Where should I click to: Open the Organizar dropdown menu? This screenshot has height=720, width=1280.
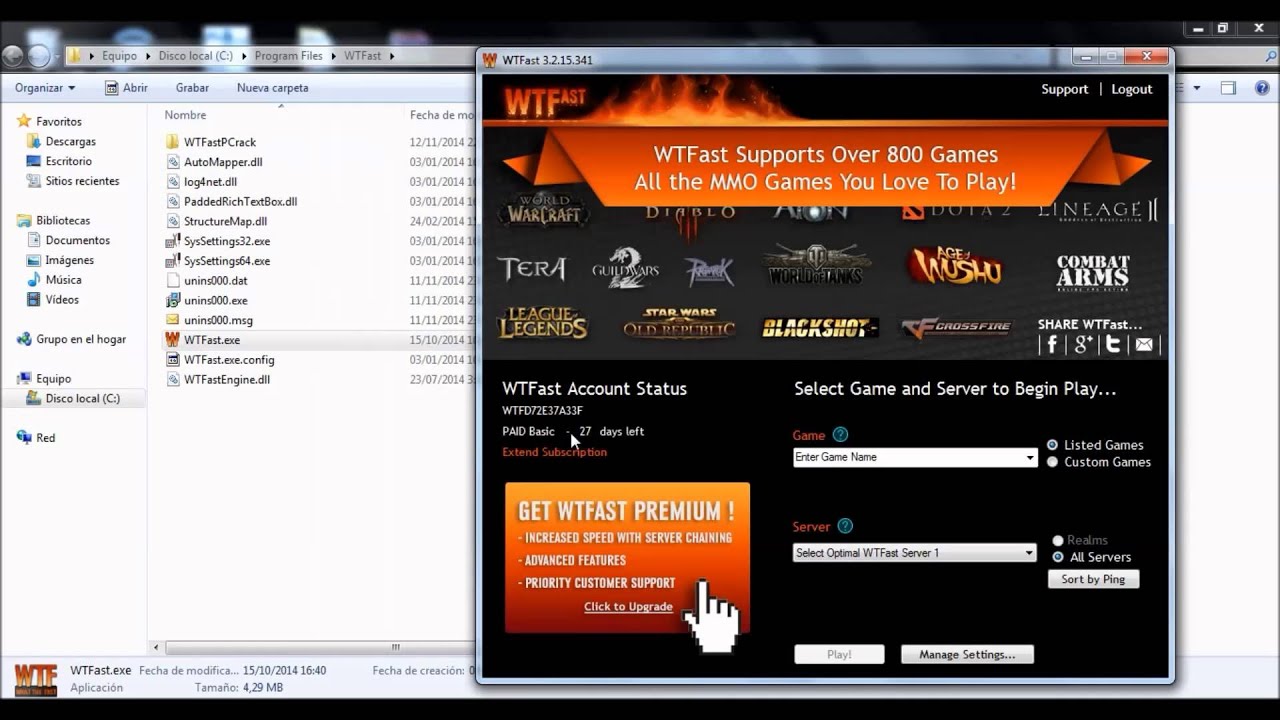tap(45, 88)
